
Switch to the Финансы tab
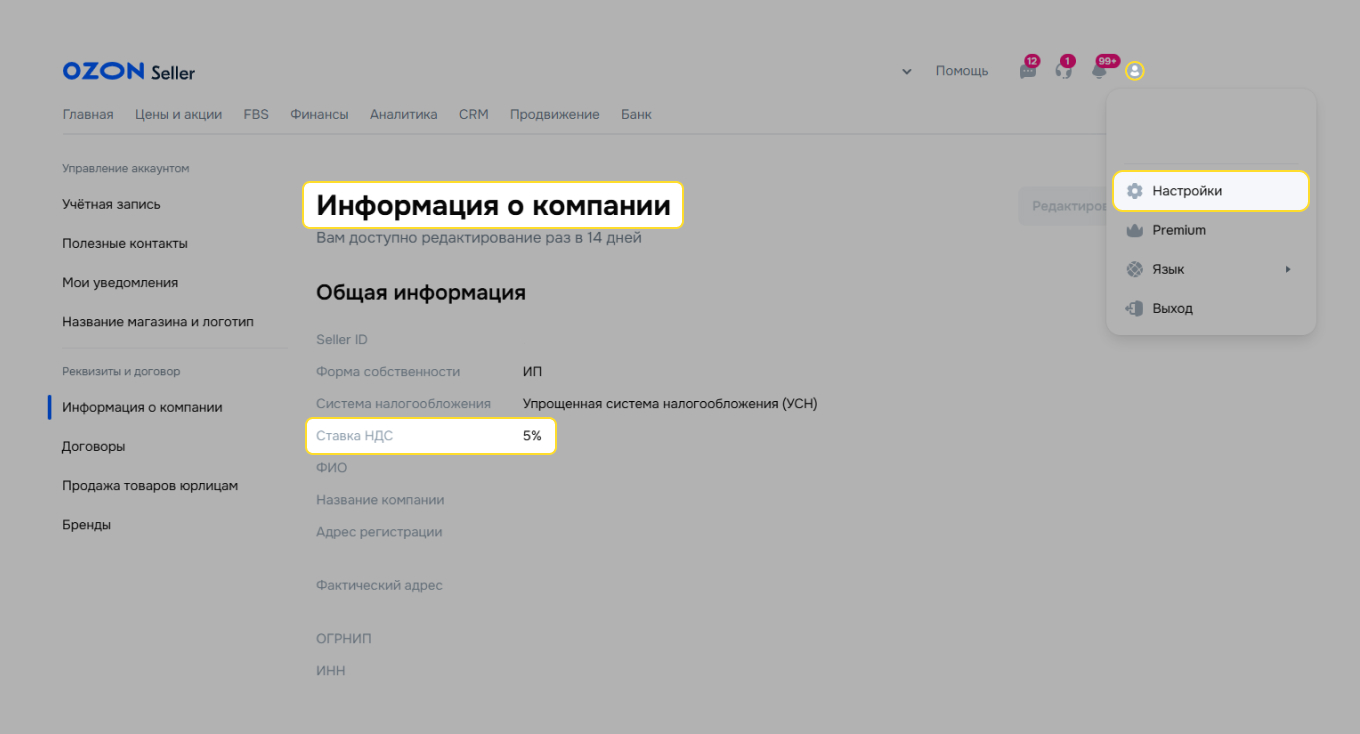pyautogui.click(x=319, y=114)
